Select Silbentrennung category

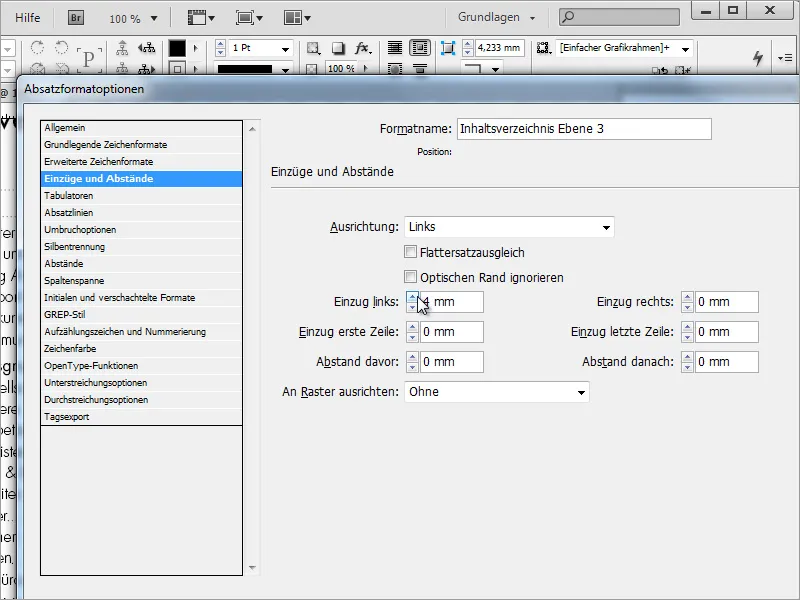[x=141, y=247]
